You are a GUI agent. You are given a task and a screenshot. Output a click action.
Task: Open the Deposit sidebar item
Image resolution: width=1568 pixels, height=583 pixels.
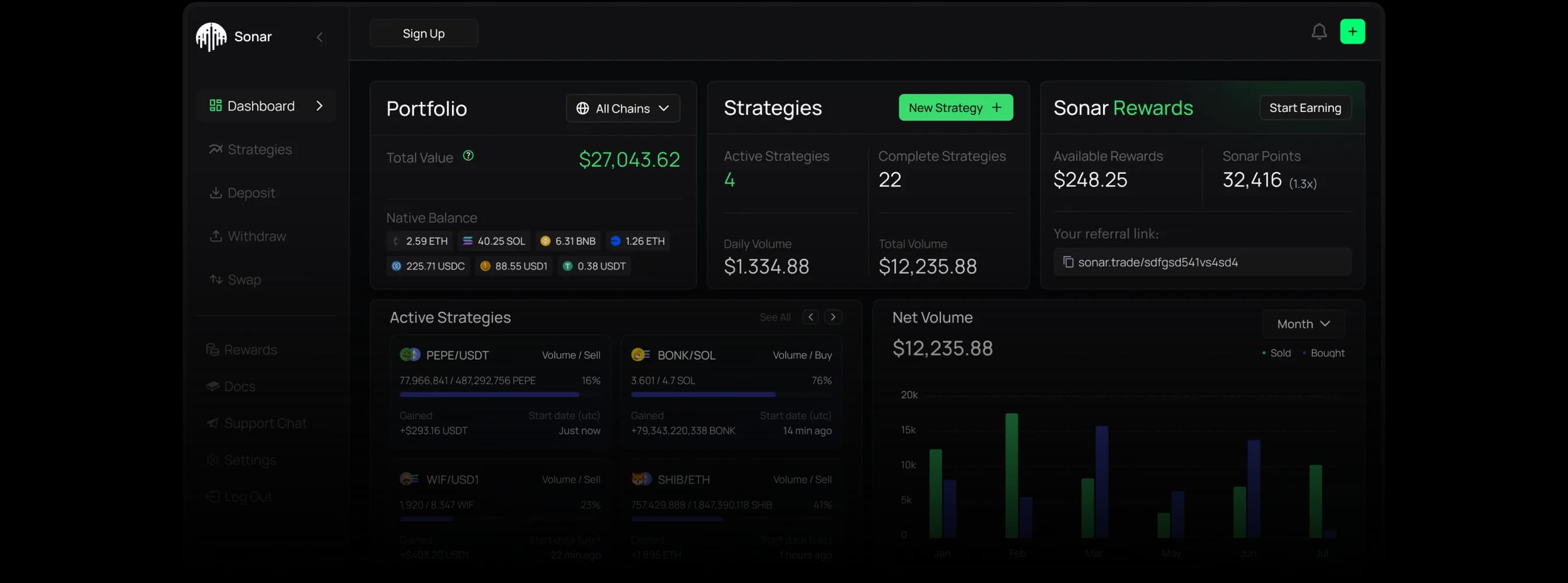point(242,192)
